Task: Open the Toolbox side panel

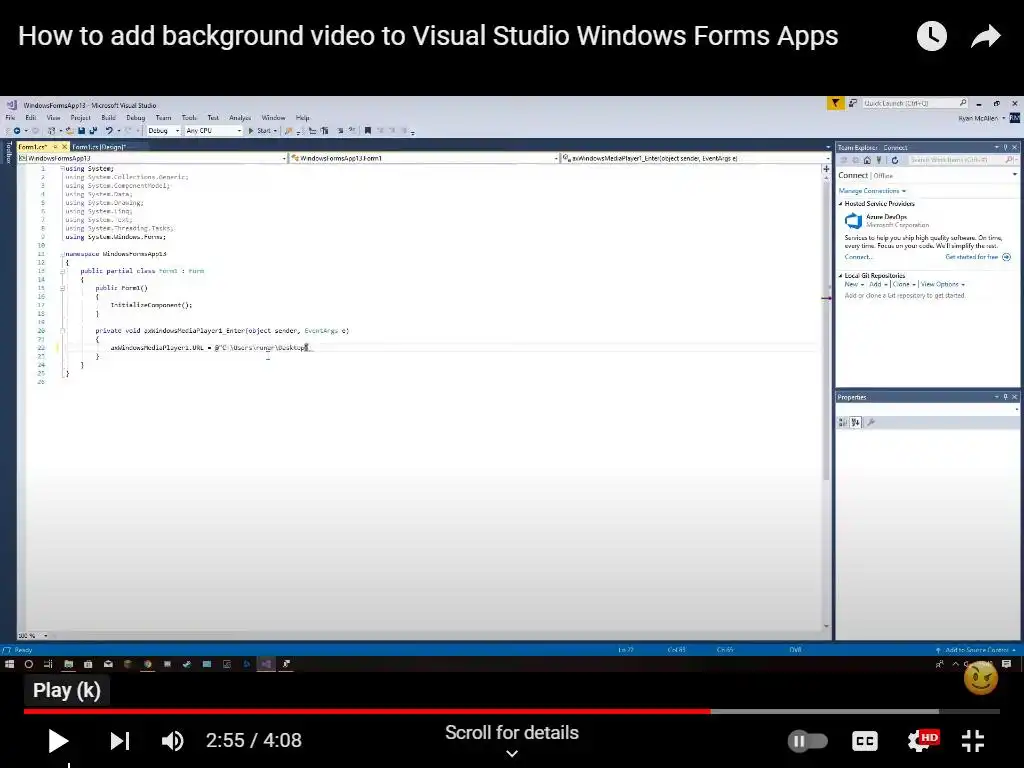Action: click(8, 152)
